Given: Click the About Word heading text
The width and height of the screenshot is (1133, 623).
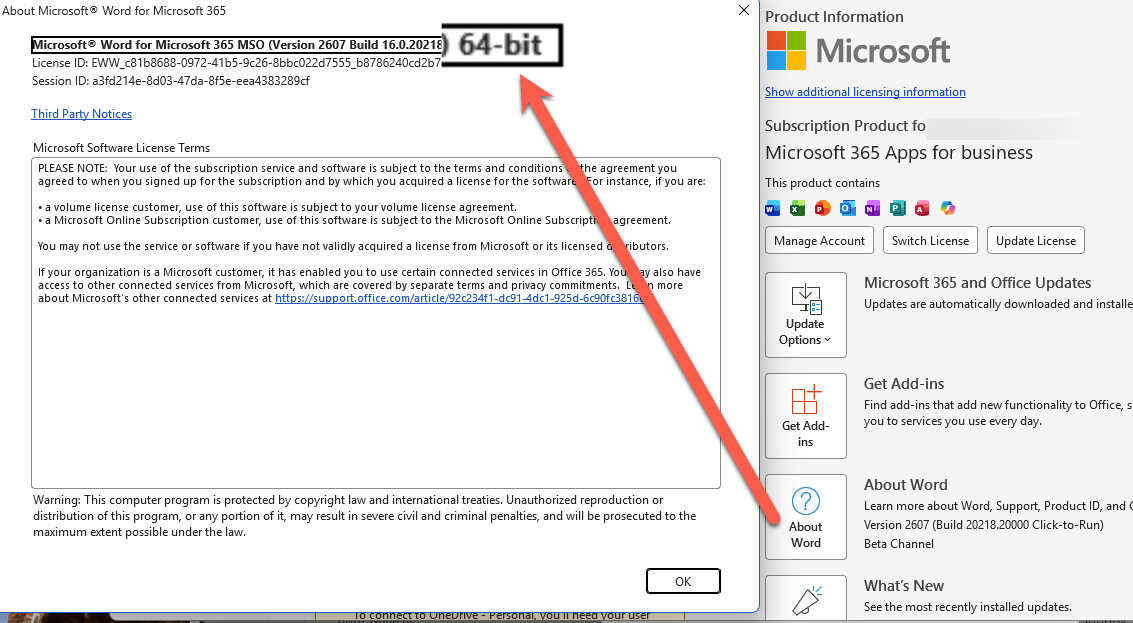Looking at the screenshot, I should point(905,485).
